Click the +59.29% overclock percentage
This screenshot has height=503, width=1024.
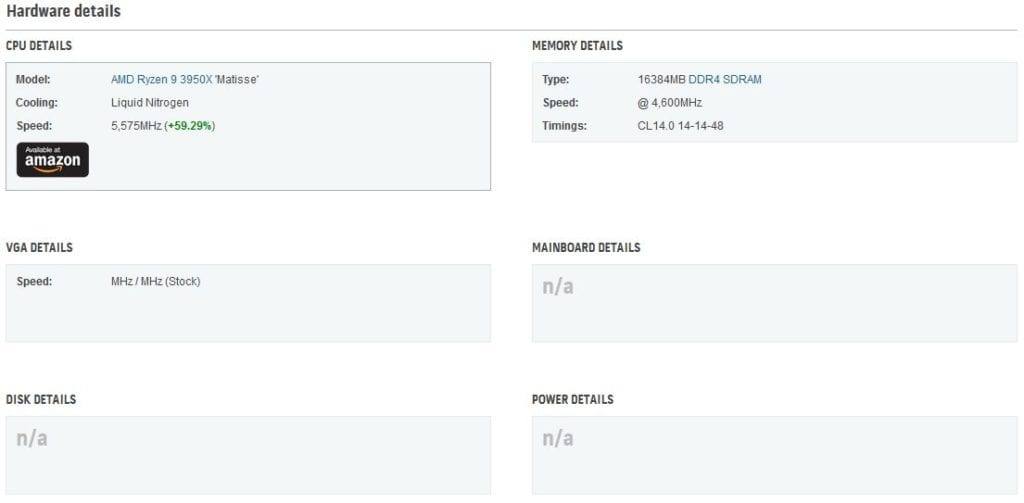[x=189, y=126]
